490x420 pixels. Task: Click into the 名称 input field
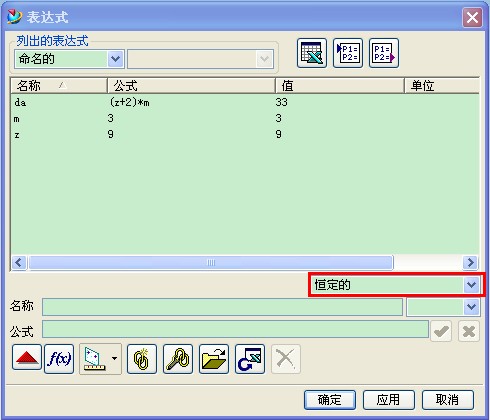(x=222, y=307)
